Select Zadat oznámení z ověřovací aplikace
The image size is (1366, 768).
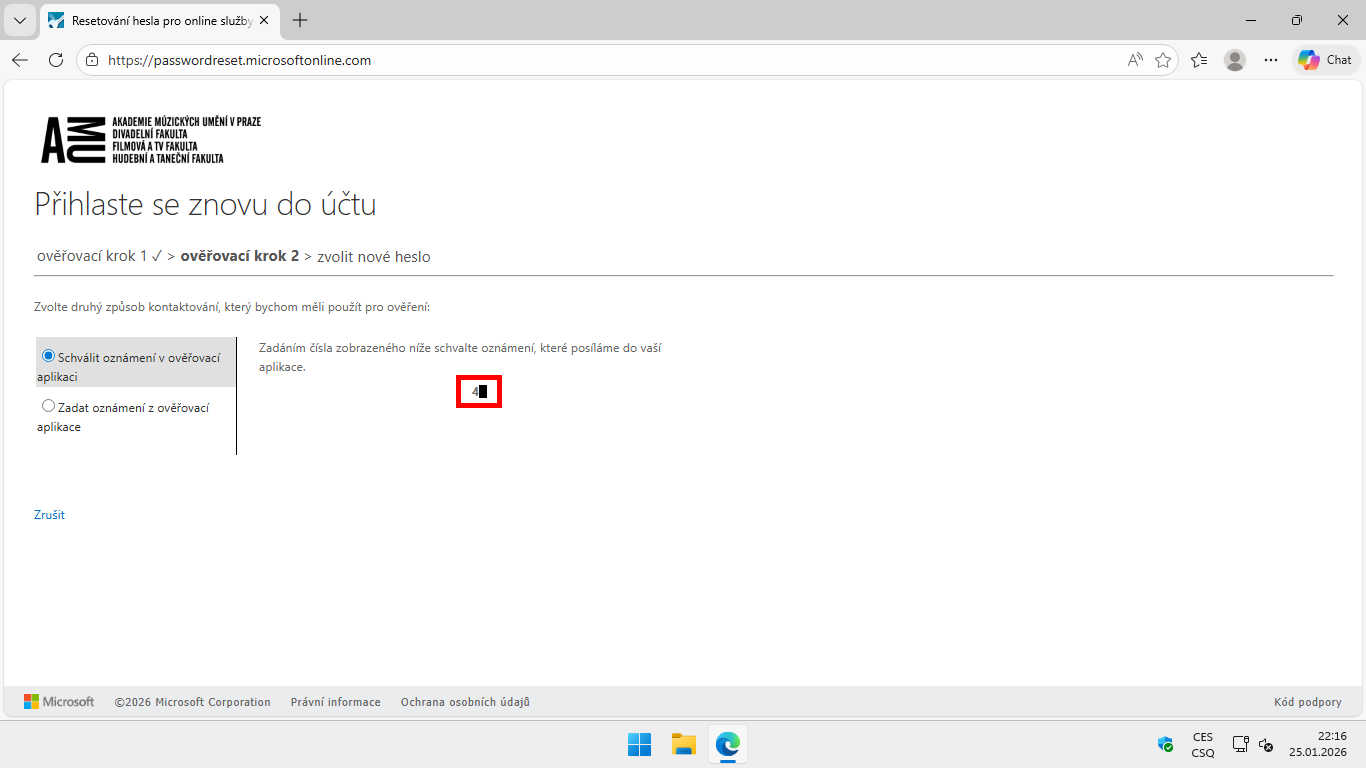[x=48, y=405]
